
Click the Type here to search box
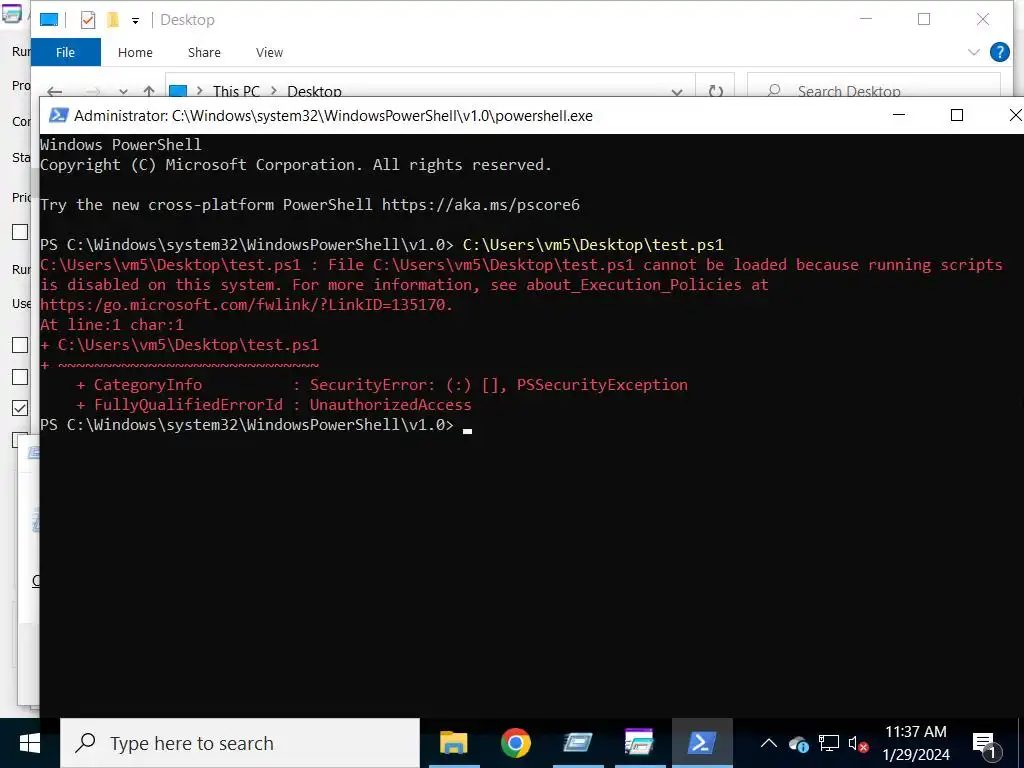tap(240, 743)
